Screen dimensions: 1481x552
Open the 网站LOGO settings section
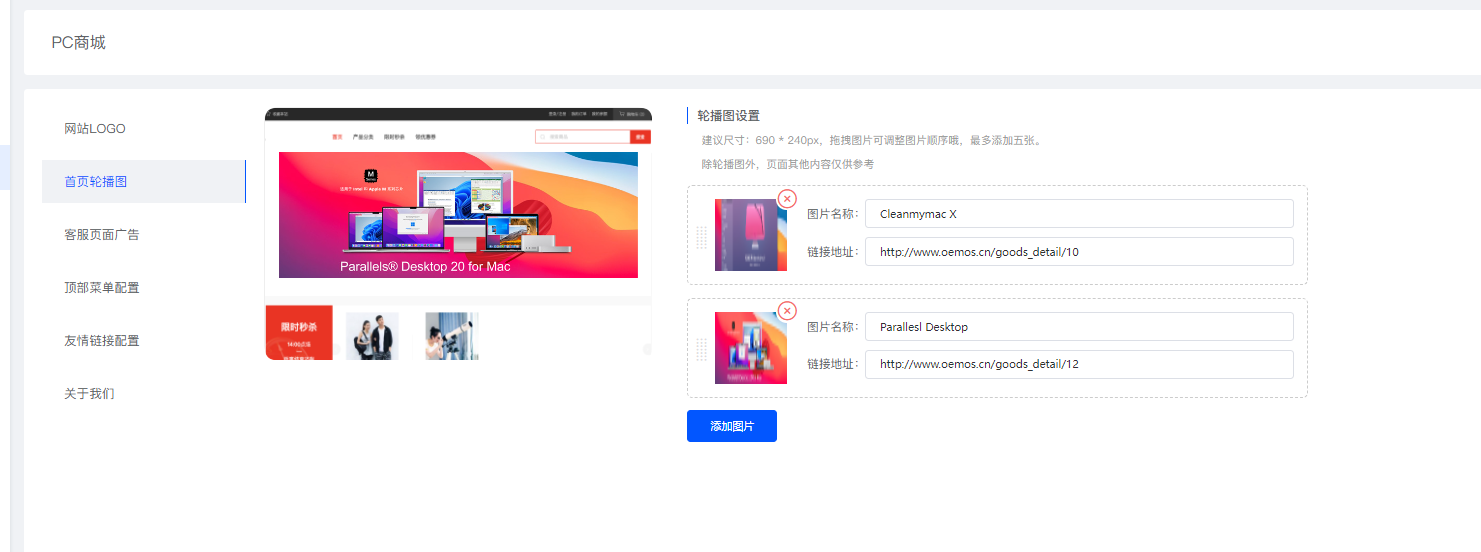(x=95, y=129)
